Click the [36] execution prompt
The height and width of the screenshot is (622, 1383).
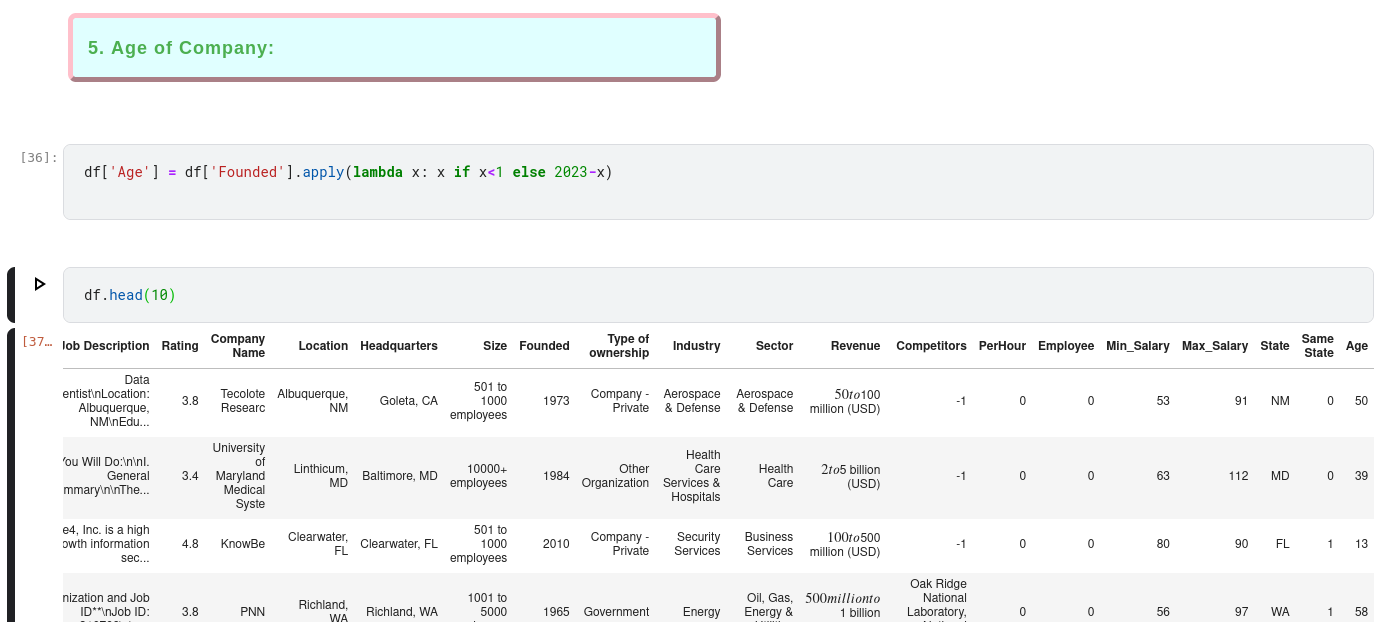tap(39, 157)
